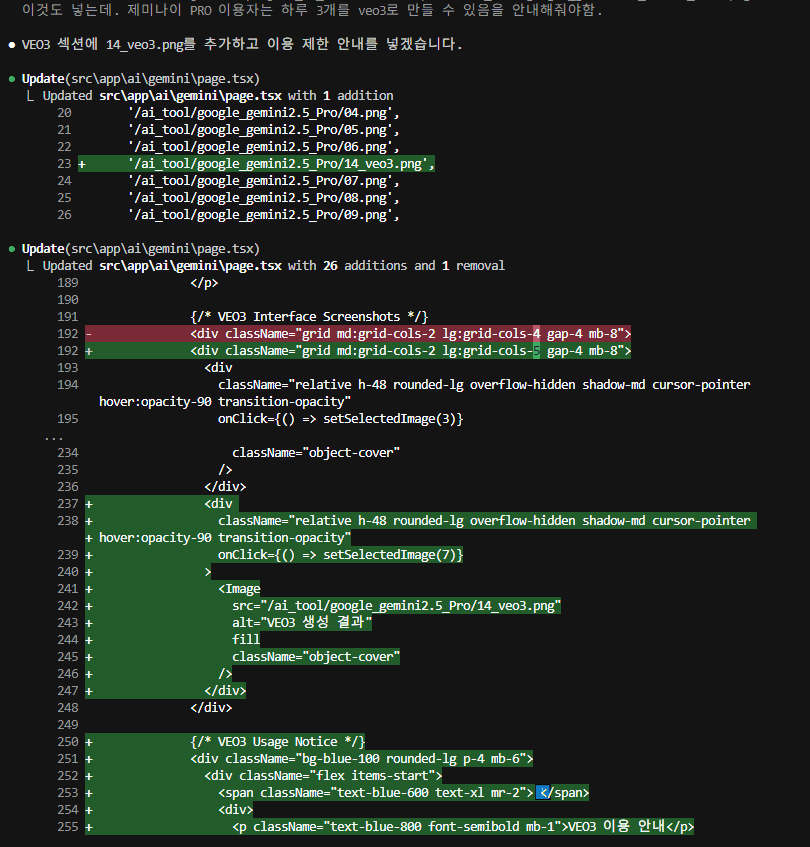Click the src 14_veo3.png attribute on line 242

396,606
